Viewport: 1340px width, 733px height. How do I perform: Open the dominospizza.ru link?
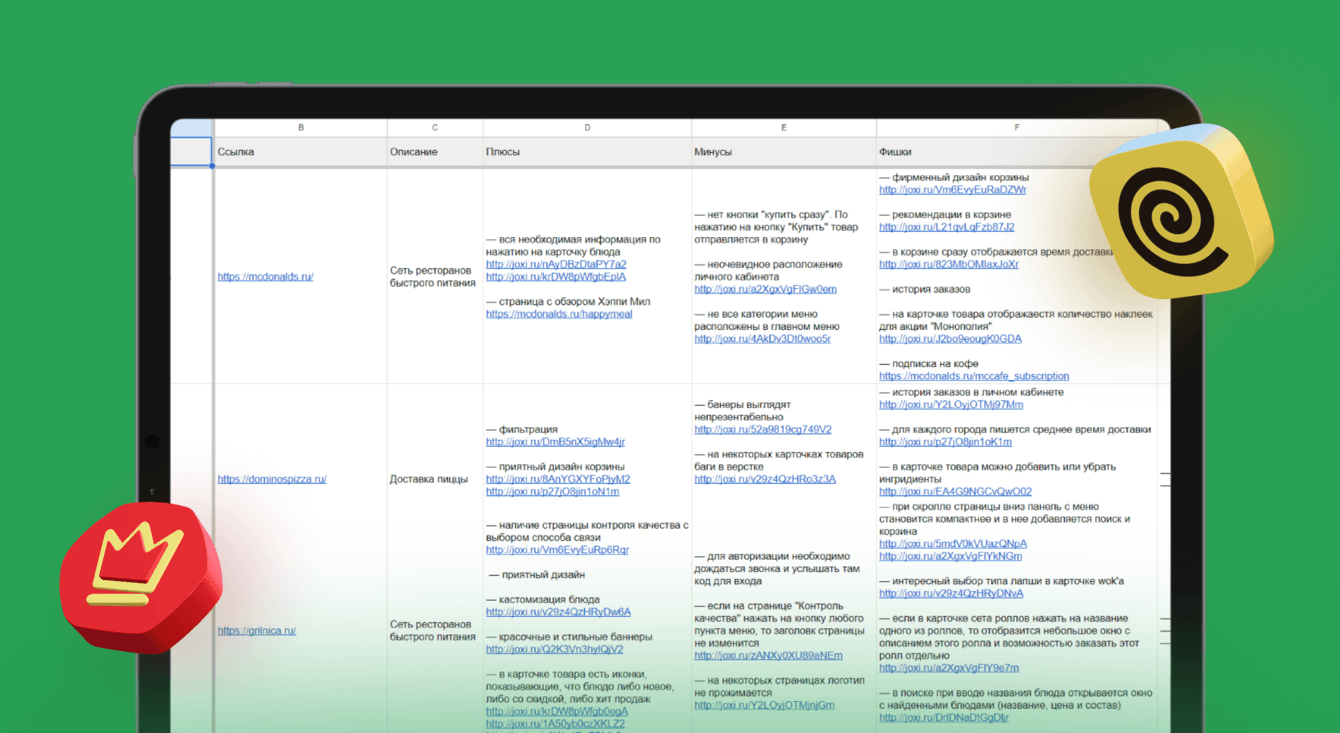(272, 479)
